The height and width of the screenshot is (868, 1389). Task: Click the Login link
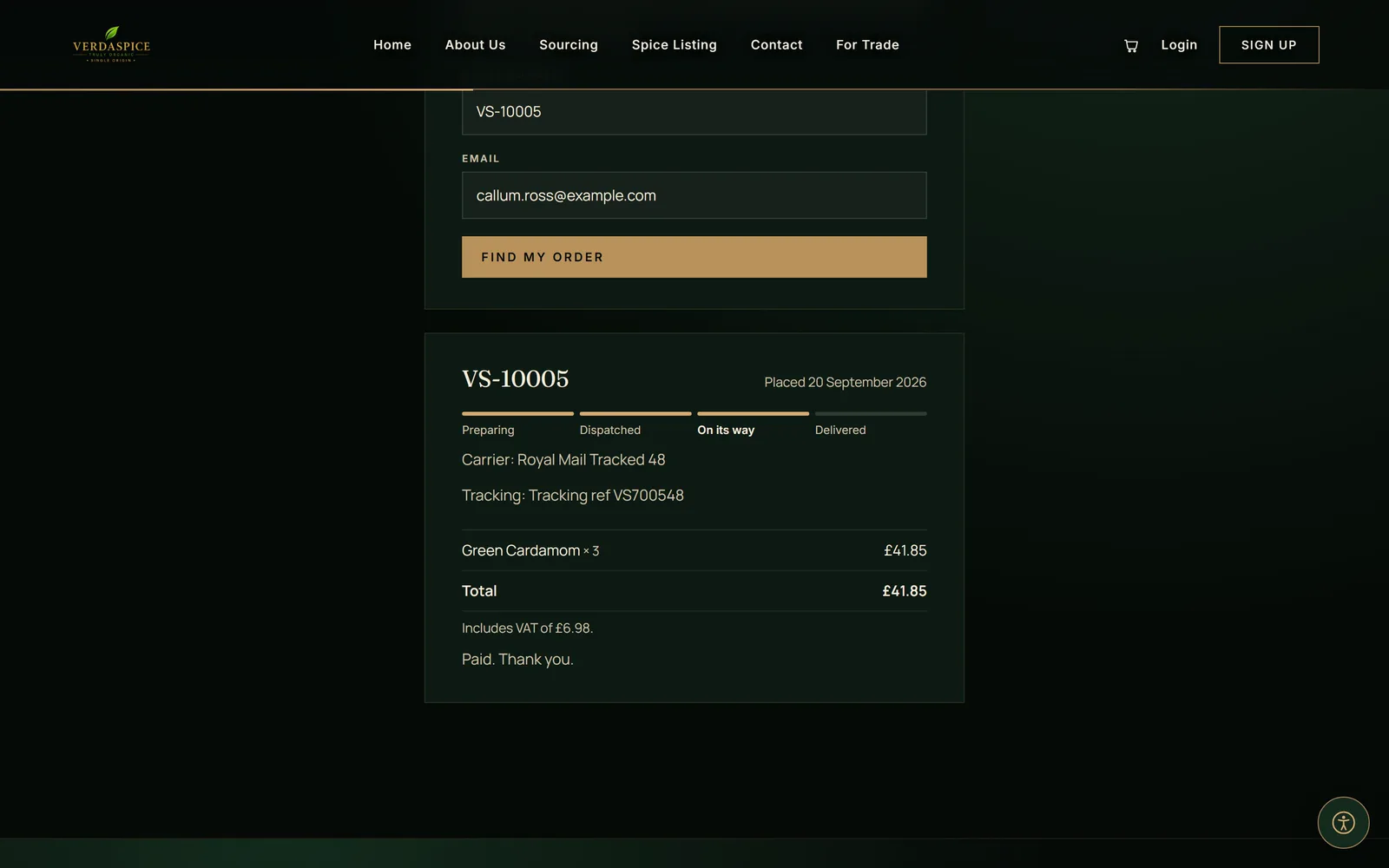1179,45
